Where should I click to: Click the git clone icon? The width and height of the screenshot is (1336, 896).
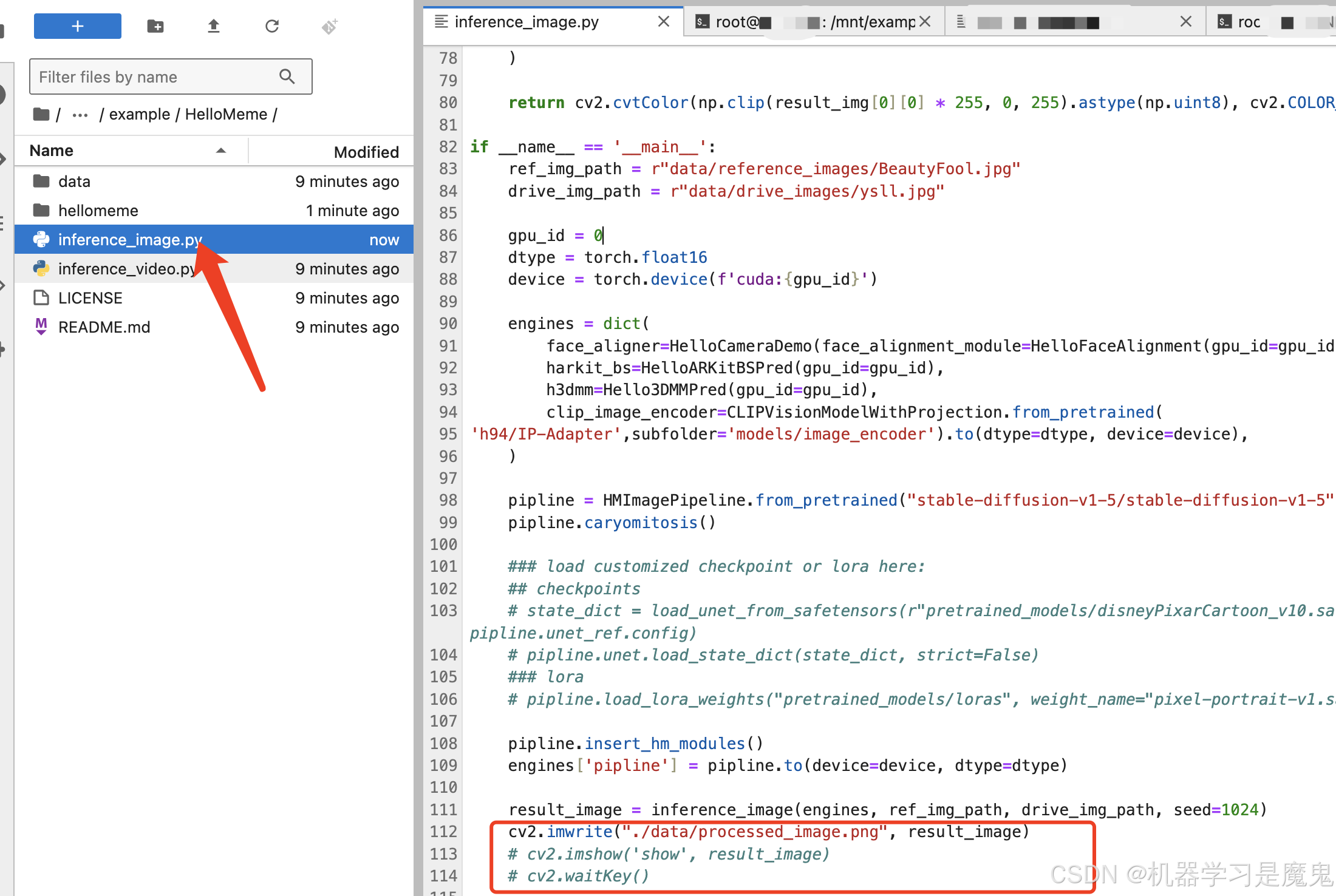click(x=329, y=26)
